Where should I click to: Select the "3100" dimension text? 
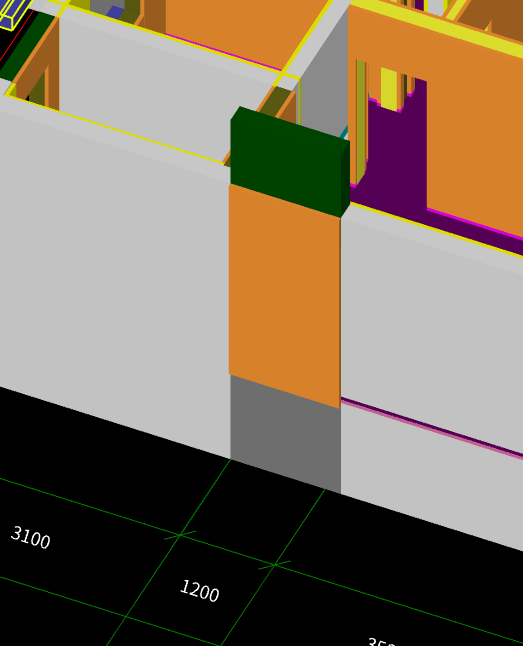point(30,537)
